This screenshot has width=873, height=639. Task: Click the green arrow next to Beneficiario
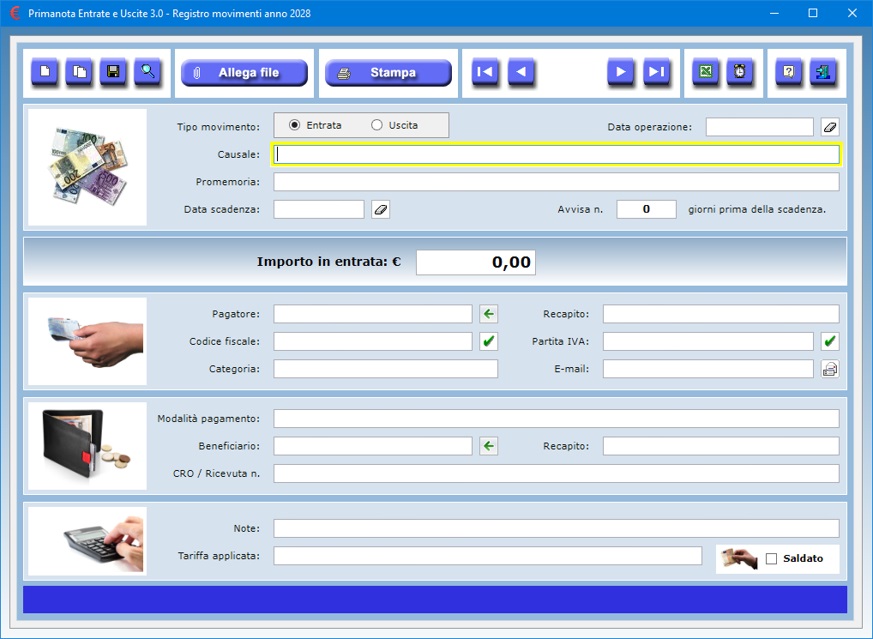[x=489, y=446]
